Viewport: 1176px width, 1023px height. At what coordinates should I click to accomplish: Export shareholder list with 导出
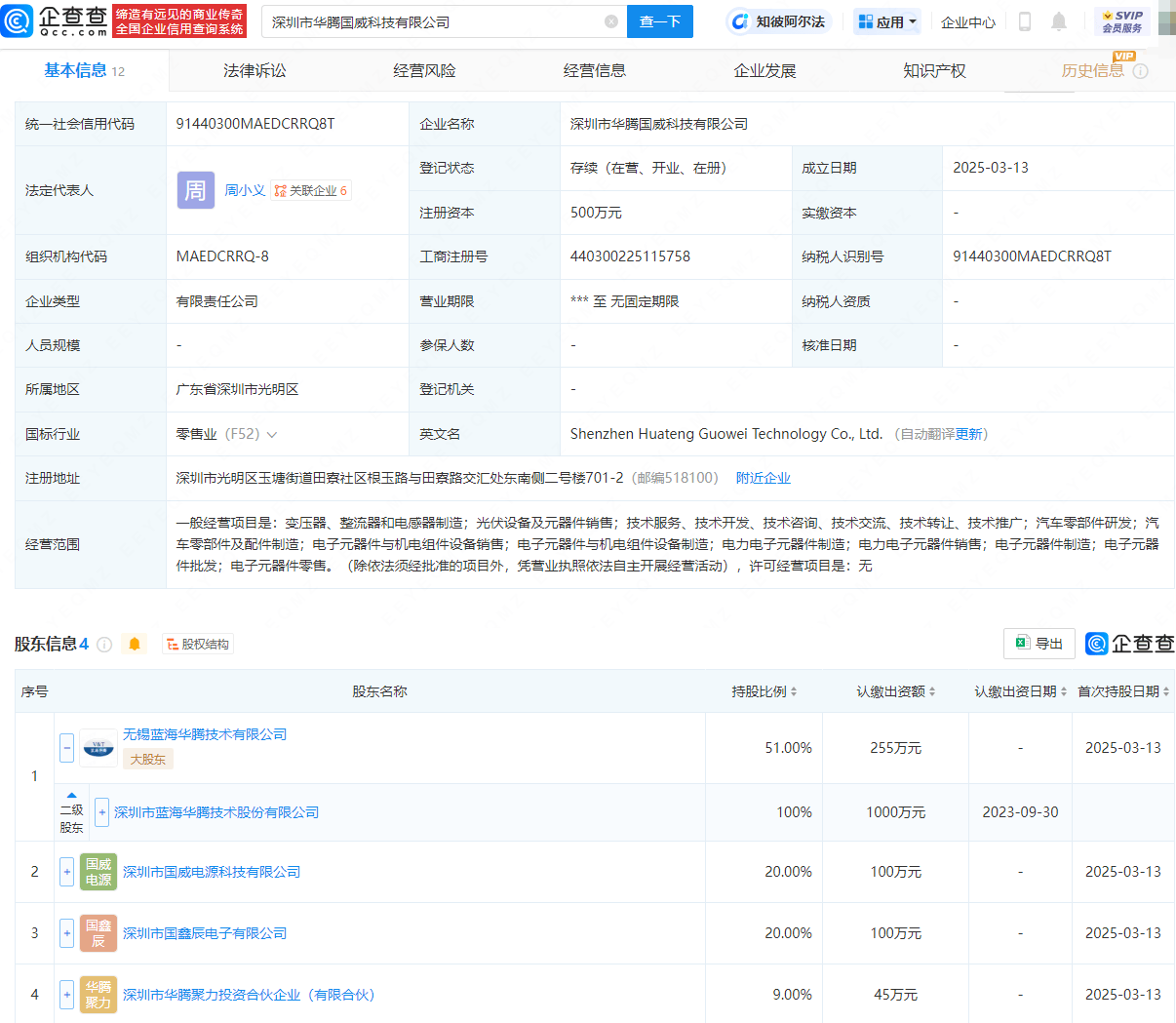[x=1039, y=644]
